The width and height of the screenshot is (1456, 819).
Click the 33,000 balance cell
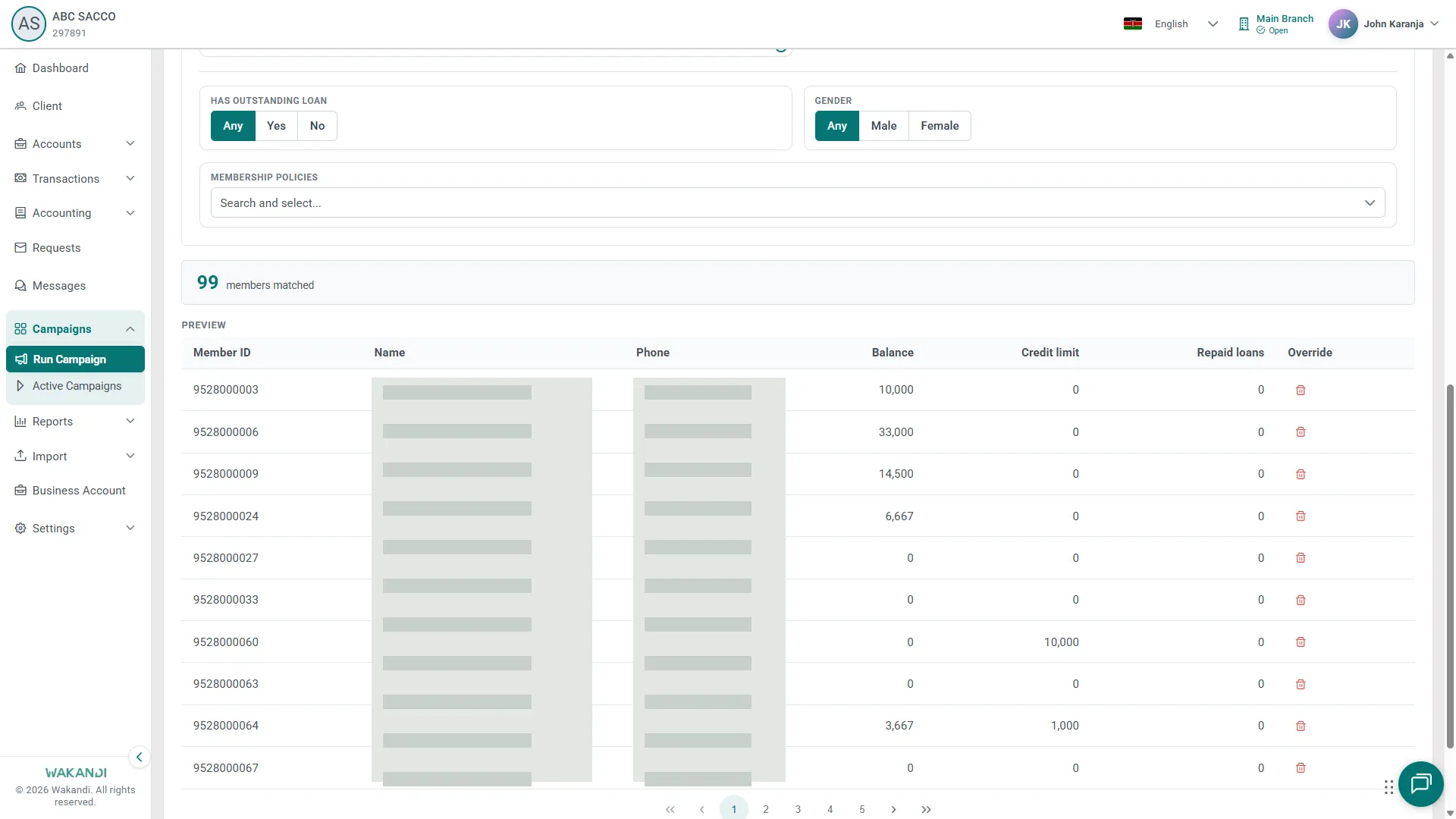tap(896, 432)
